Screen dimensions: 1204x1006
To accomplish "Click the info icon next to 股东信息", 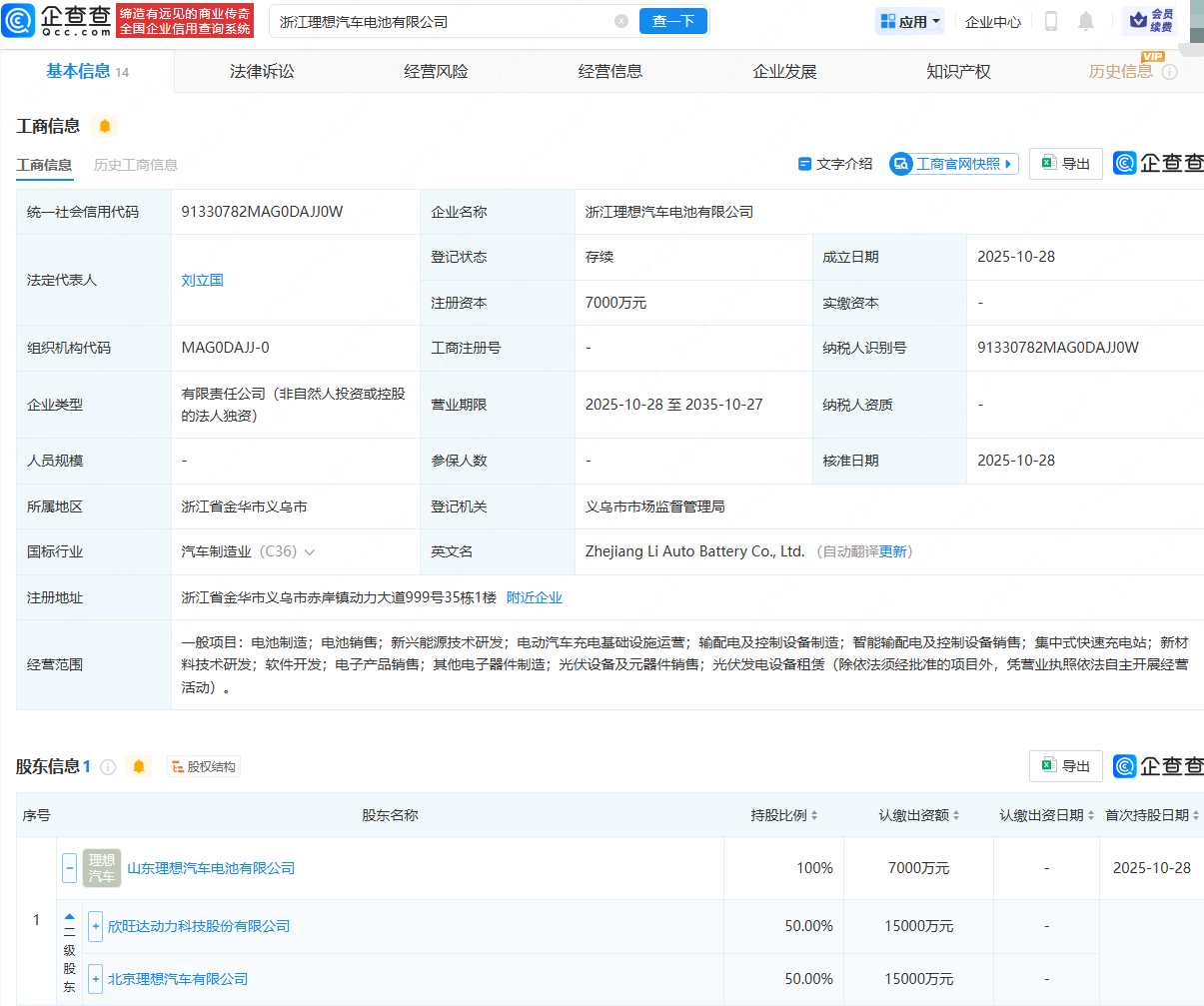I will click(x=108, y=767).
